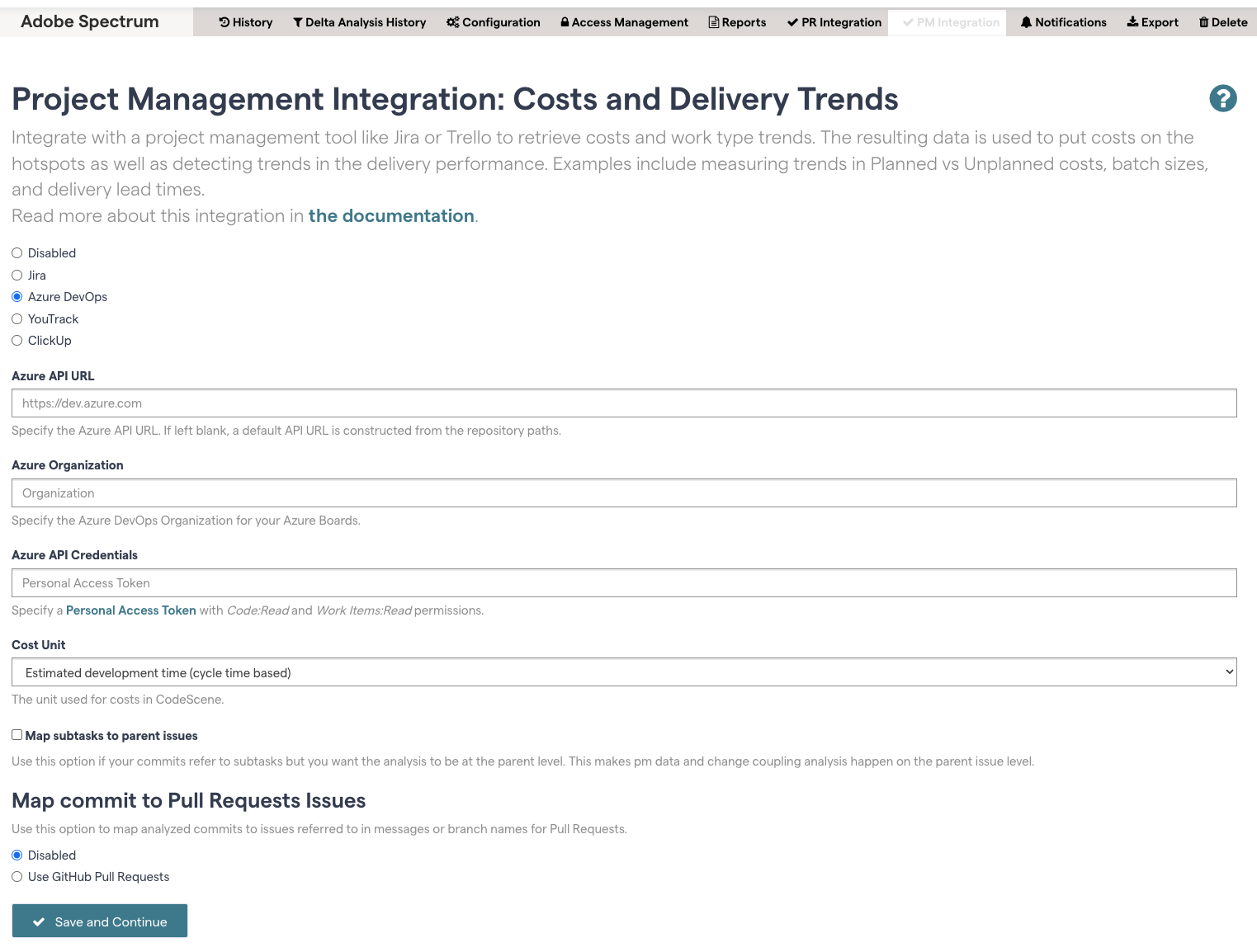
Task: Select YouTrack as the integration
Action: [17, 318]
